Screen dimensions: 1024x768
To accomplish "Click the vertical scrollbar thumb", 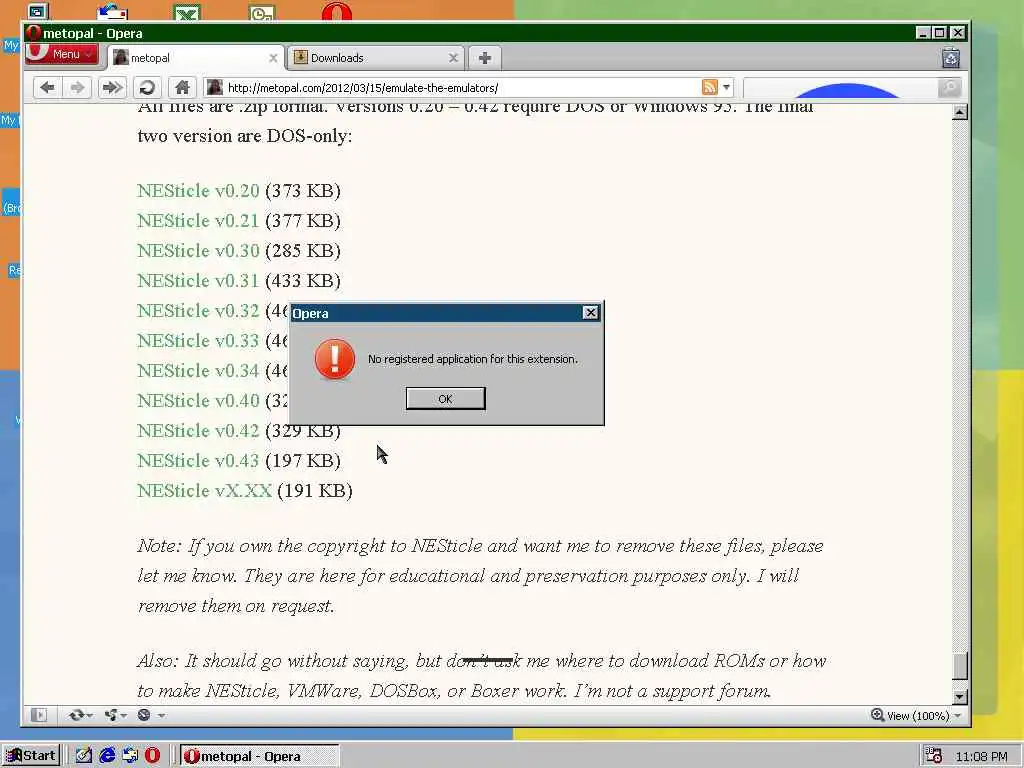I will pos(959,666).
